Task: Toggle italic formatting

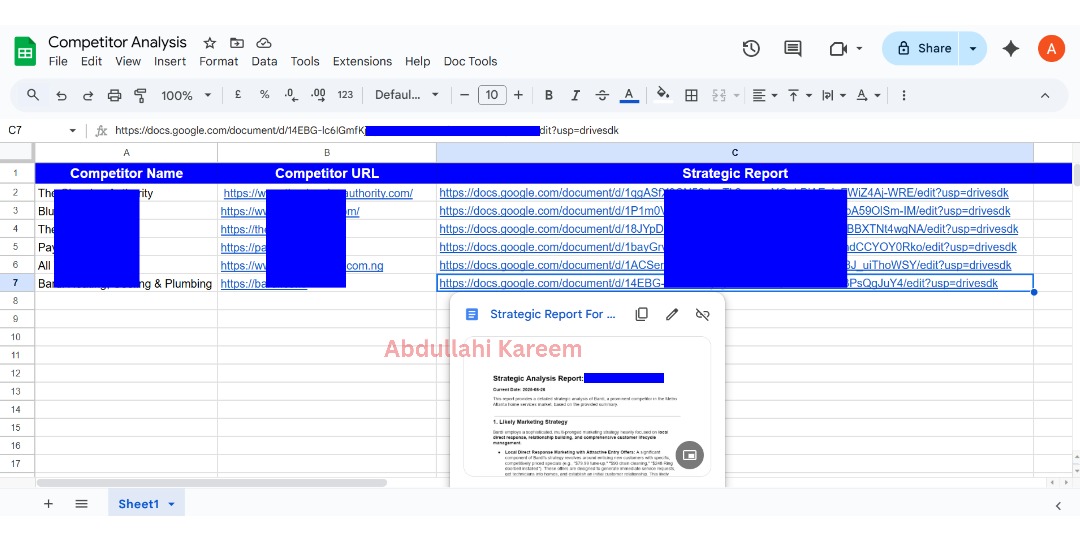Action: coord(576,95)
